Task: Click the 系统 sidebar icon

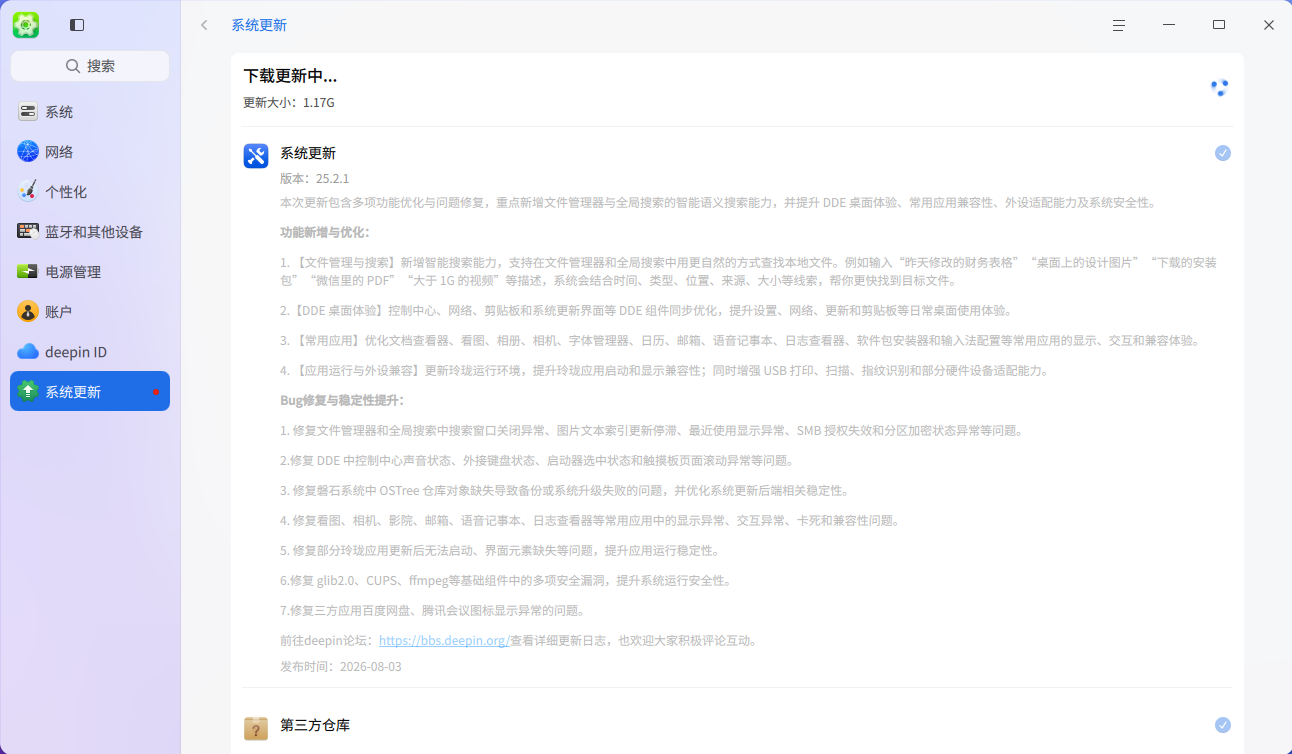Action: 28,112
